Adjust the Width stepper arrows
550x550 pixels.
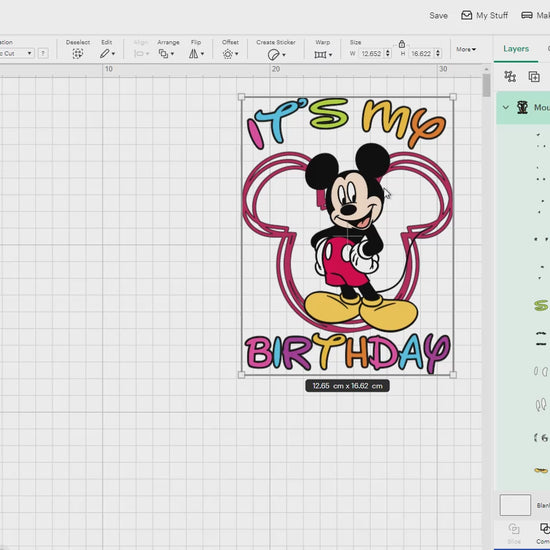coord(388,53)
